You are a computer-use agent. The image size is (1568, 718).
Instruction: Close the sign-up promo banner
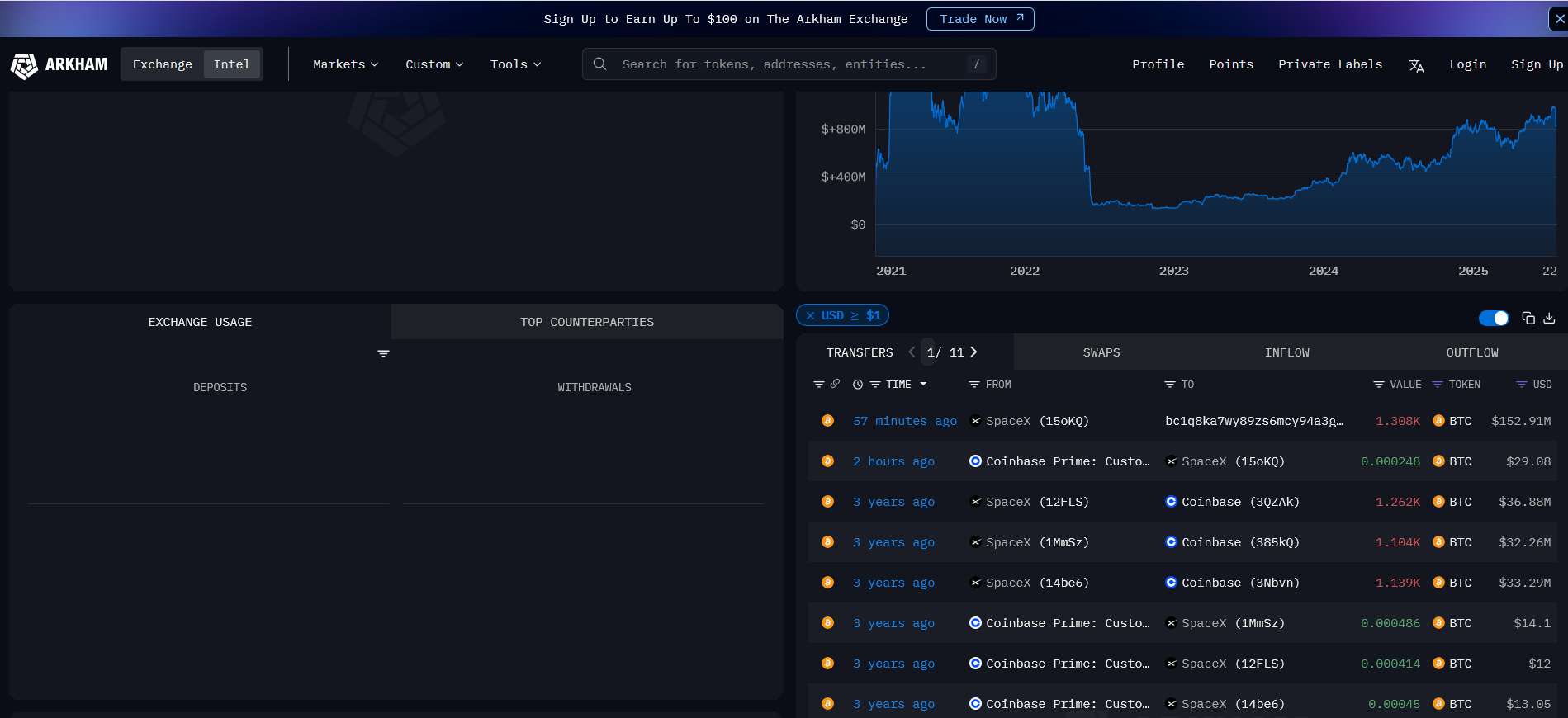[x=1560, y=19]
